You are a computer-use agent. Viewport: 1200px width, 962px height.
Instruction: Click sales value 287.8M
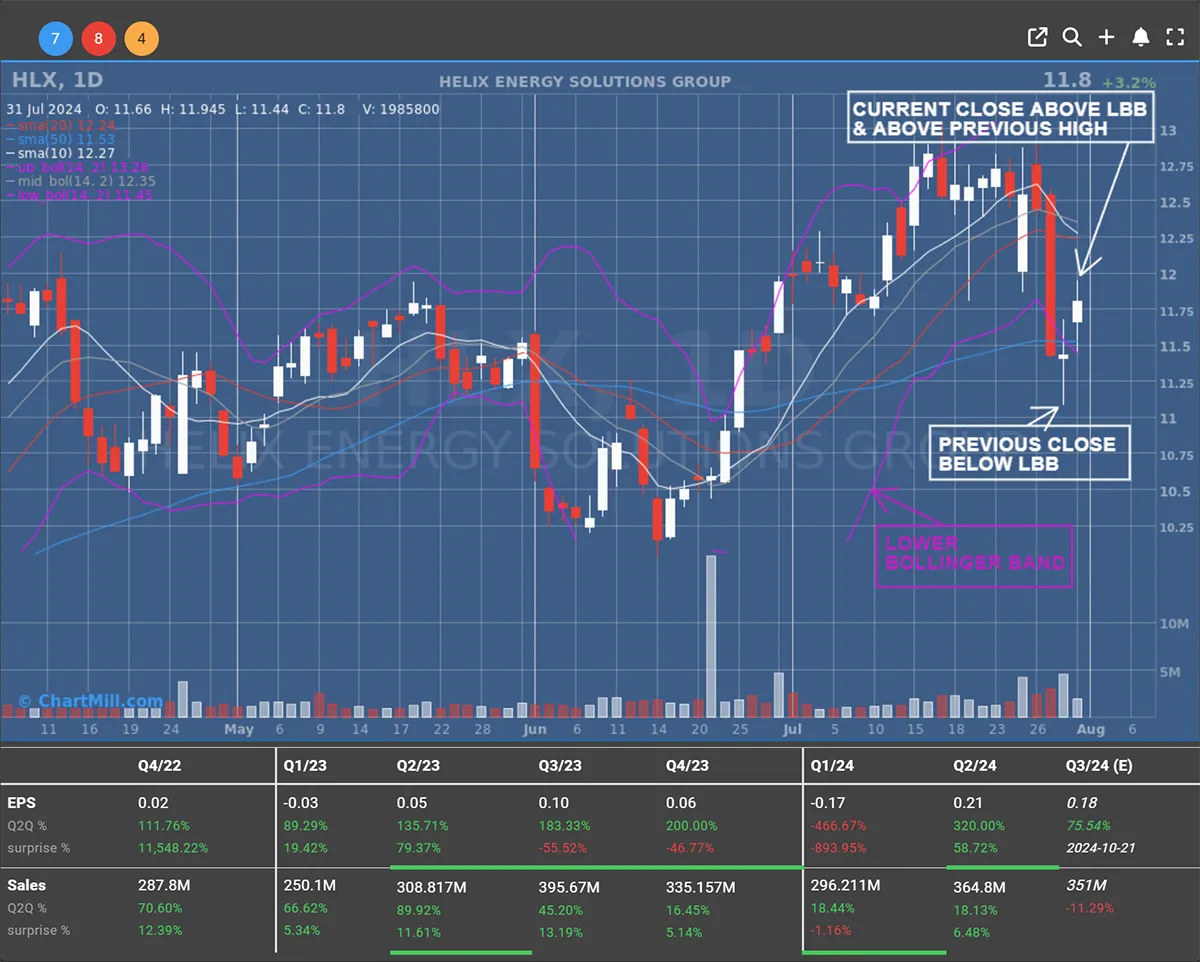tap(166, 885)
